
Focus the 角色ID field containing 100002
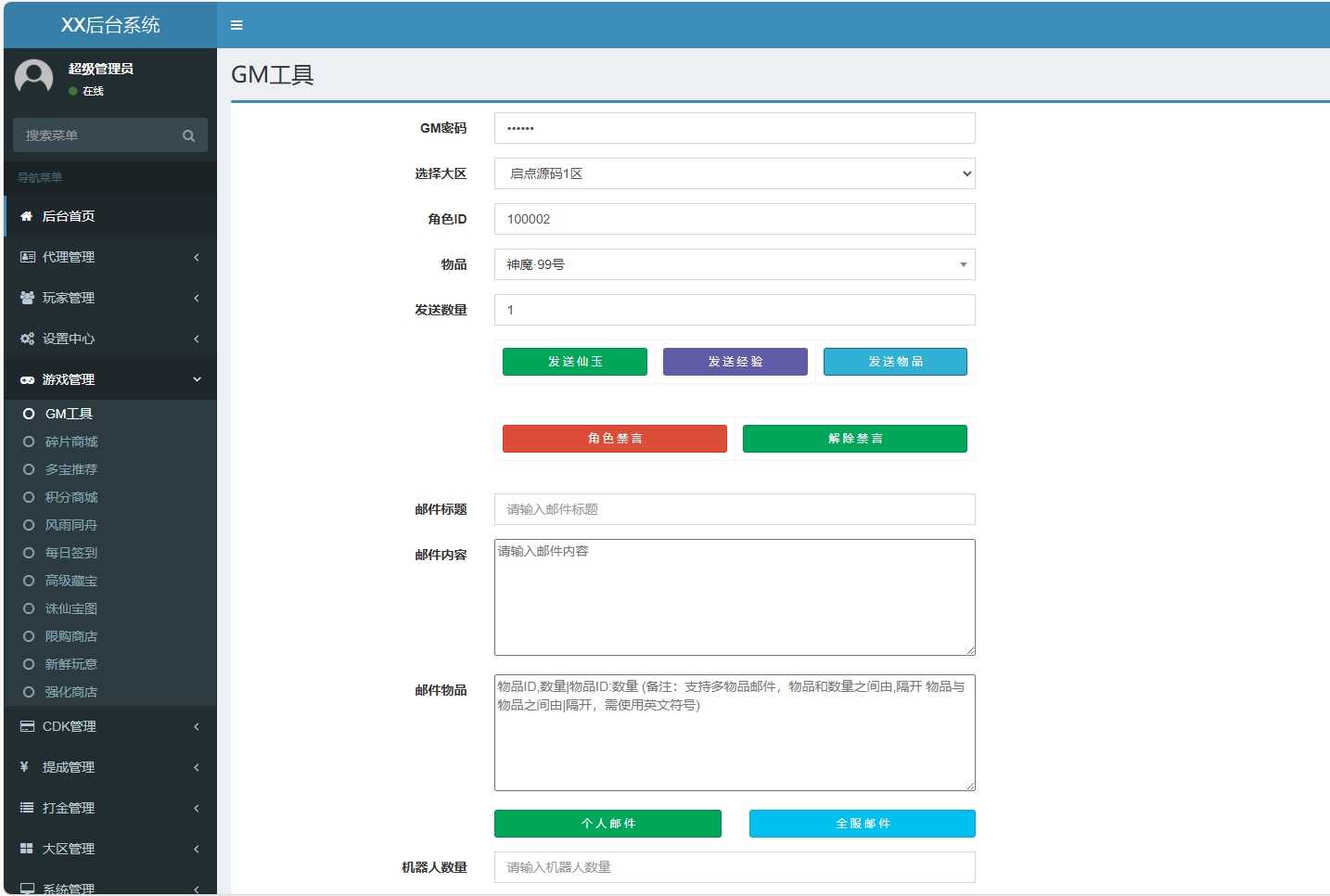735,219
